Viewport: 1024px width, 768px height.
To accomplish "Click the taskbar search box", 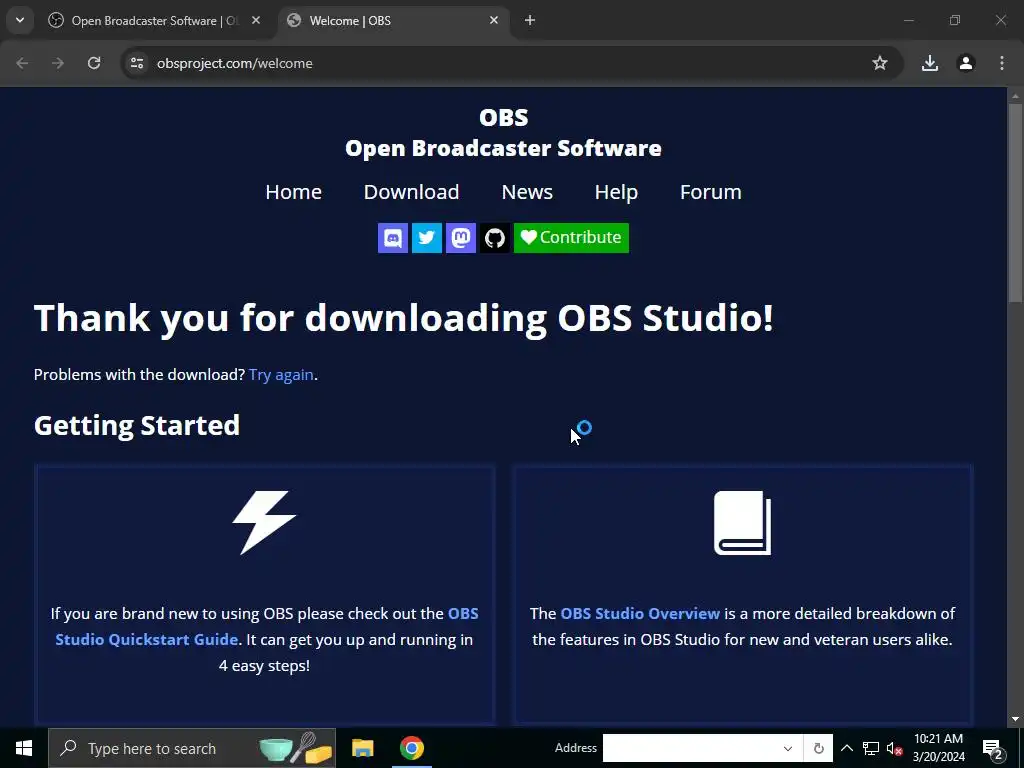I will coord(192,748).
